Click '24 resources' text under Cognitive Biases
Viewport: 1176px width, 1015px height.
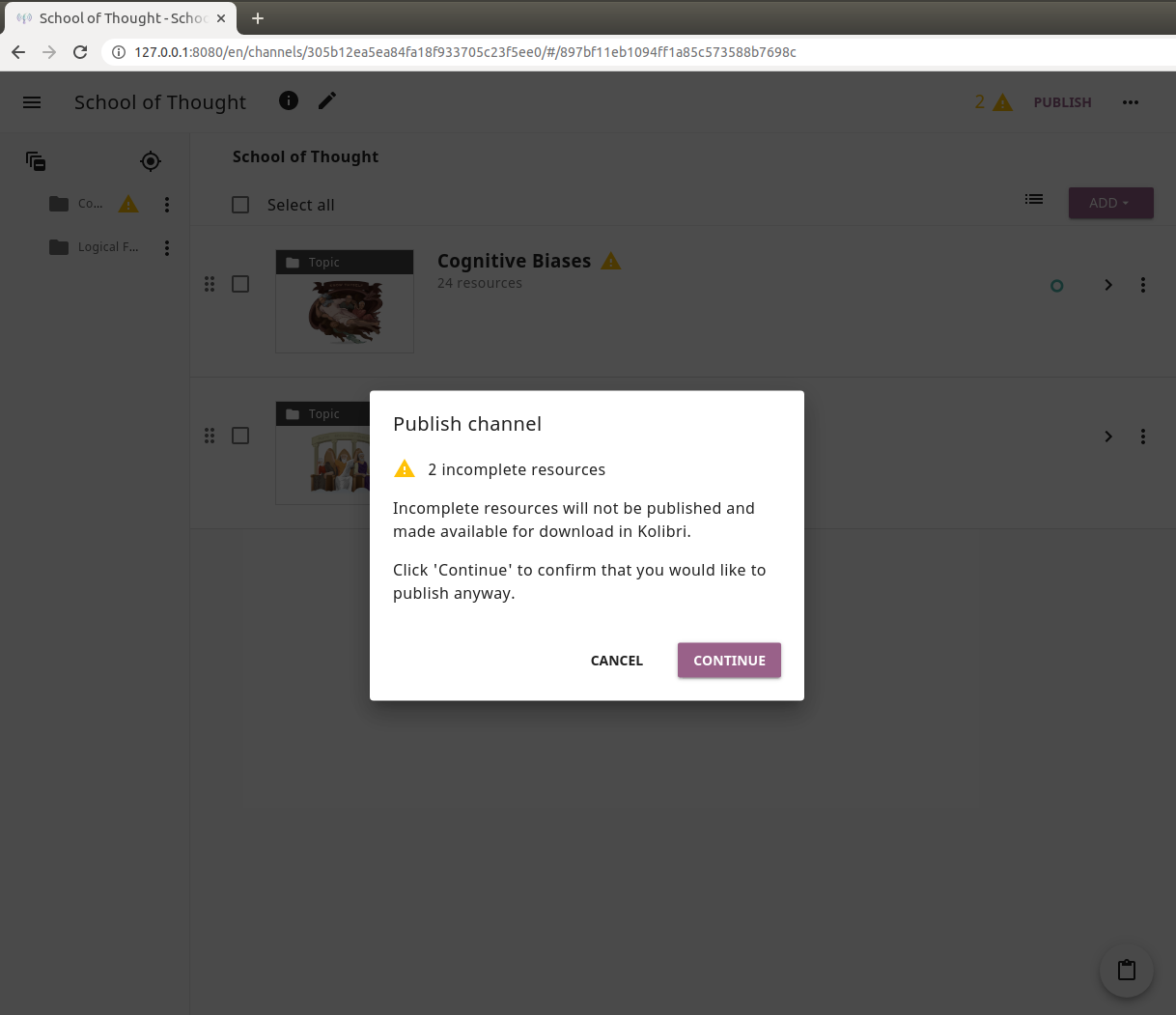click(480, 283)
